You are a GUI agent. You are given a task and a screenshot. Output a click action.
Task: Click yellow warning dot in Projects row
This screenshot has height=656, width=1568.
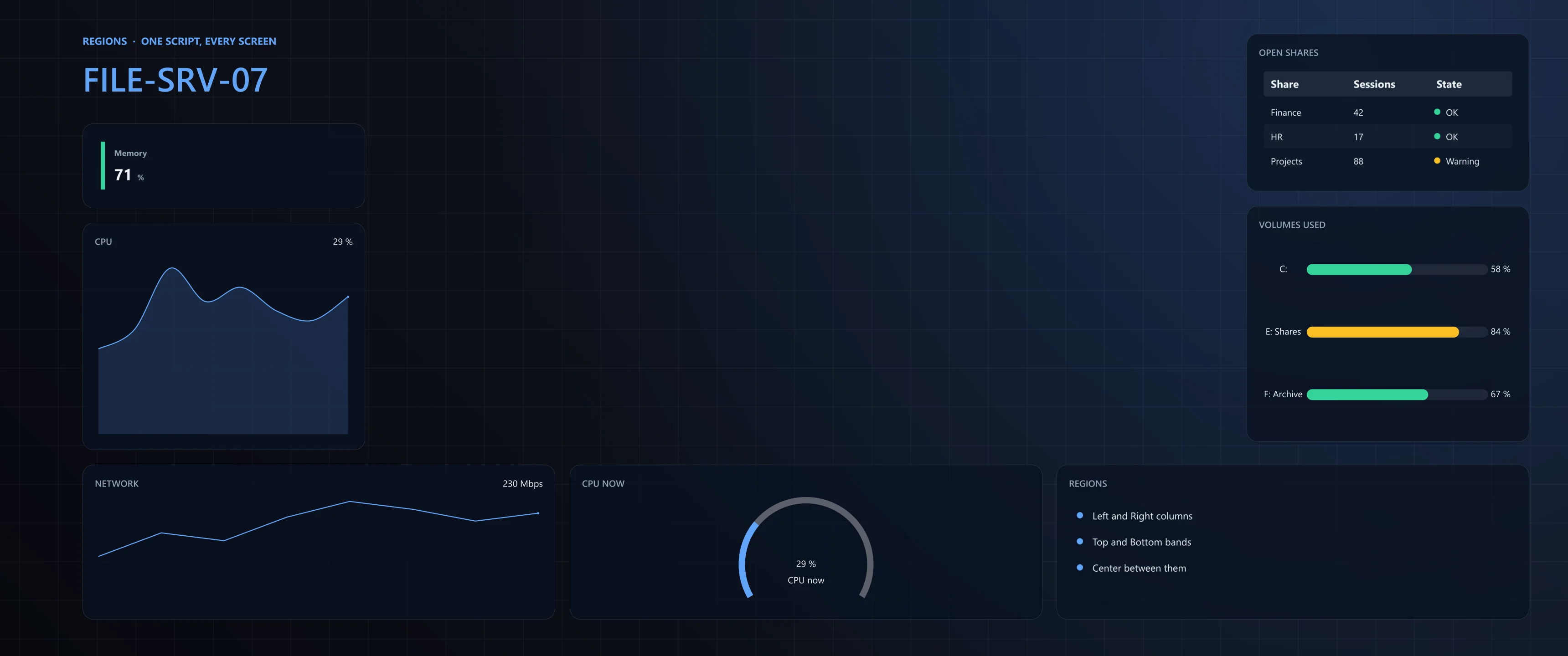point(1437,161)
